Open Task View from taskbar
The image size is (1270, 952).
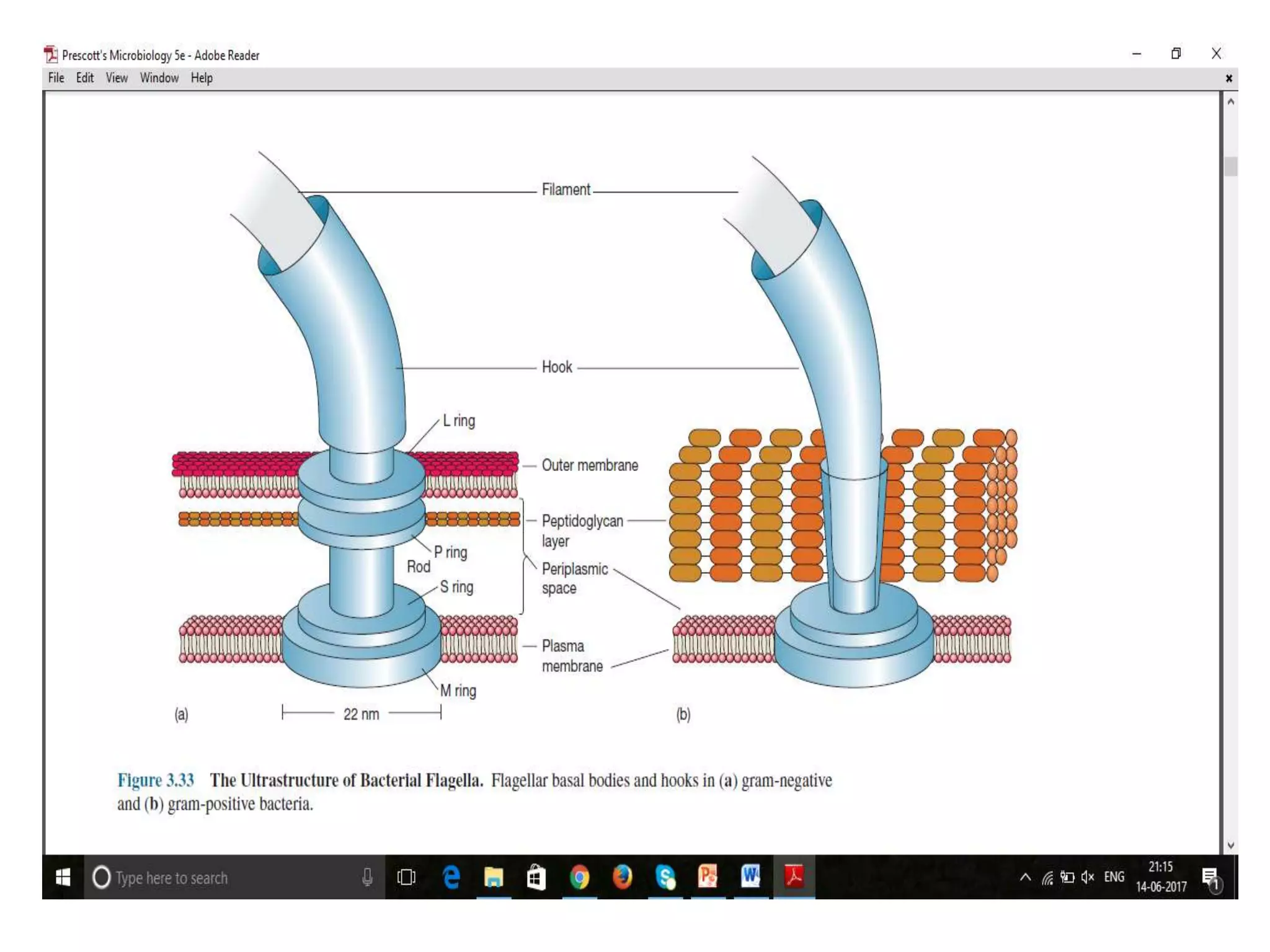(406, 877)
